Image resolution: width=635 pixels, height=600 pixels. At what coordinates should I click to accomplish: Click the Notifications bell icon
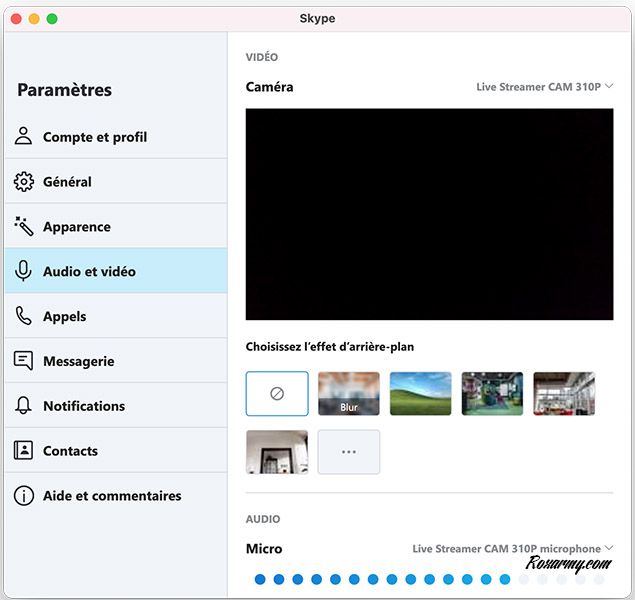pos(23,406)
